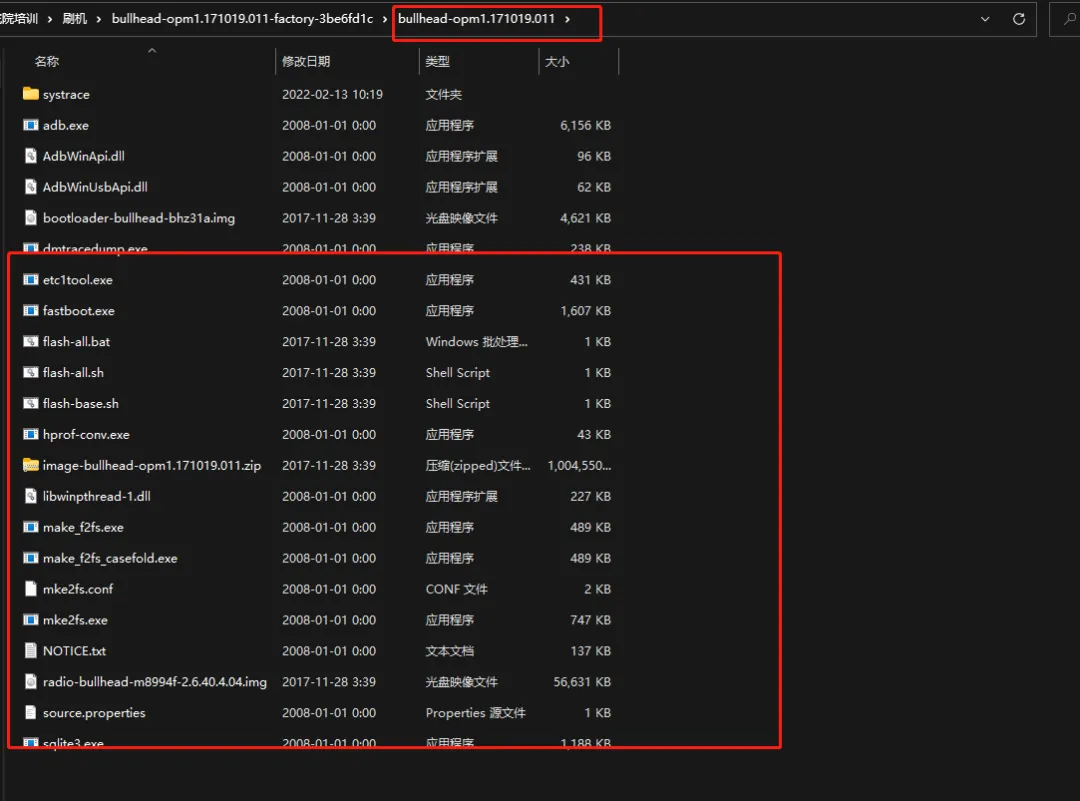Expand chevron after bullhead-opm1.171019.011 breadcrumb
The height and width of the screenshot is (801, 1080).
pos(568,19)
